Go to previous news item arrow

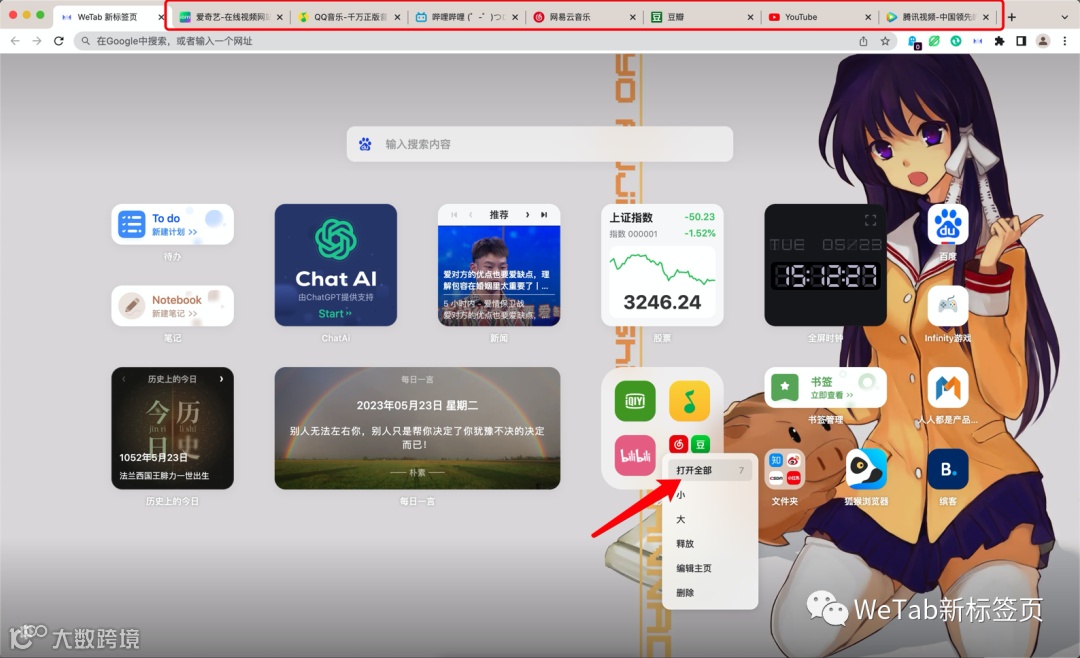tap(470, 215)
